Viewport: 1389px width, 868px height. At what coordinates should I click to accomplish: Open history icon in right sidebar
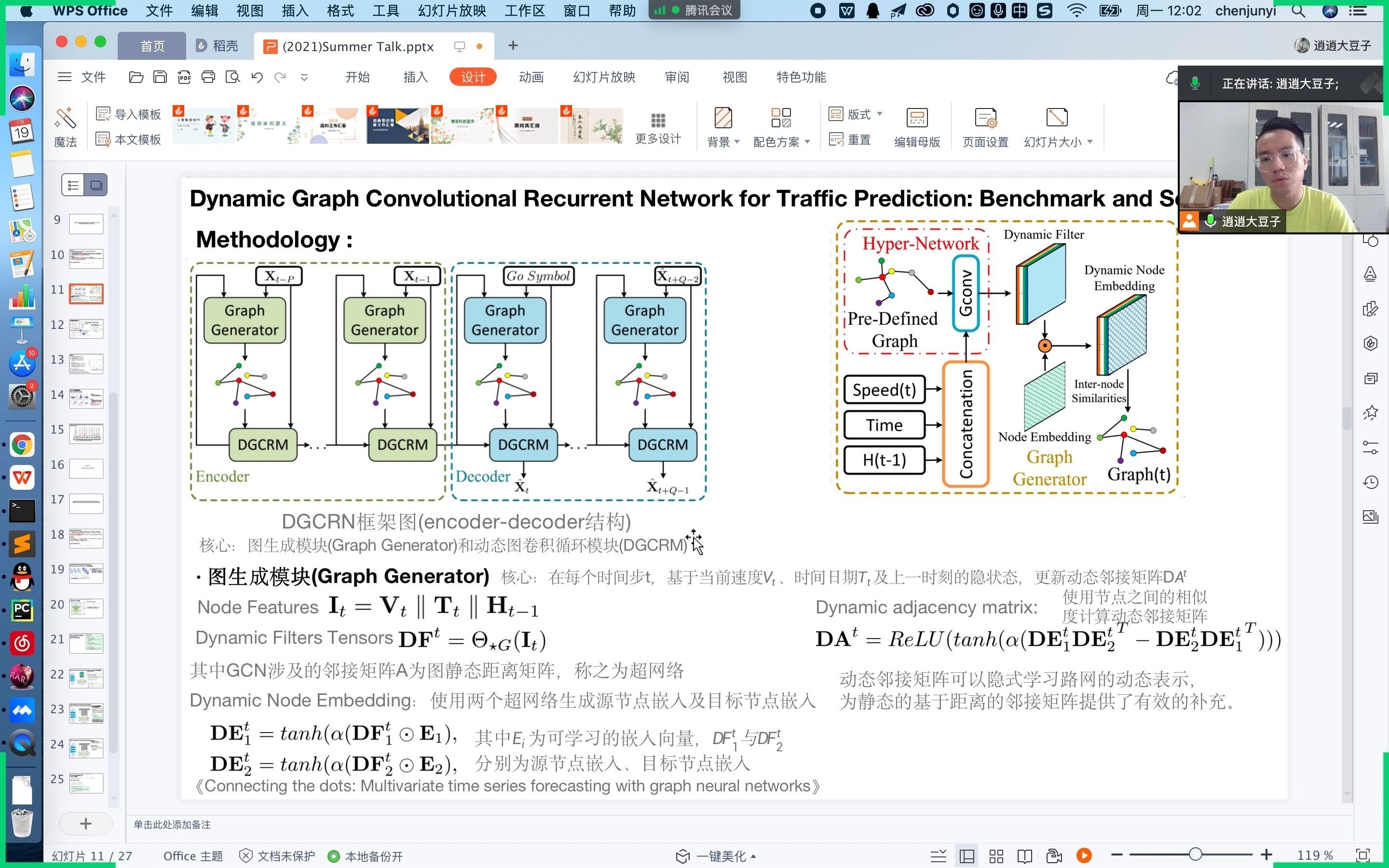coord(1371,482)
